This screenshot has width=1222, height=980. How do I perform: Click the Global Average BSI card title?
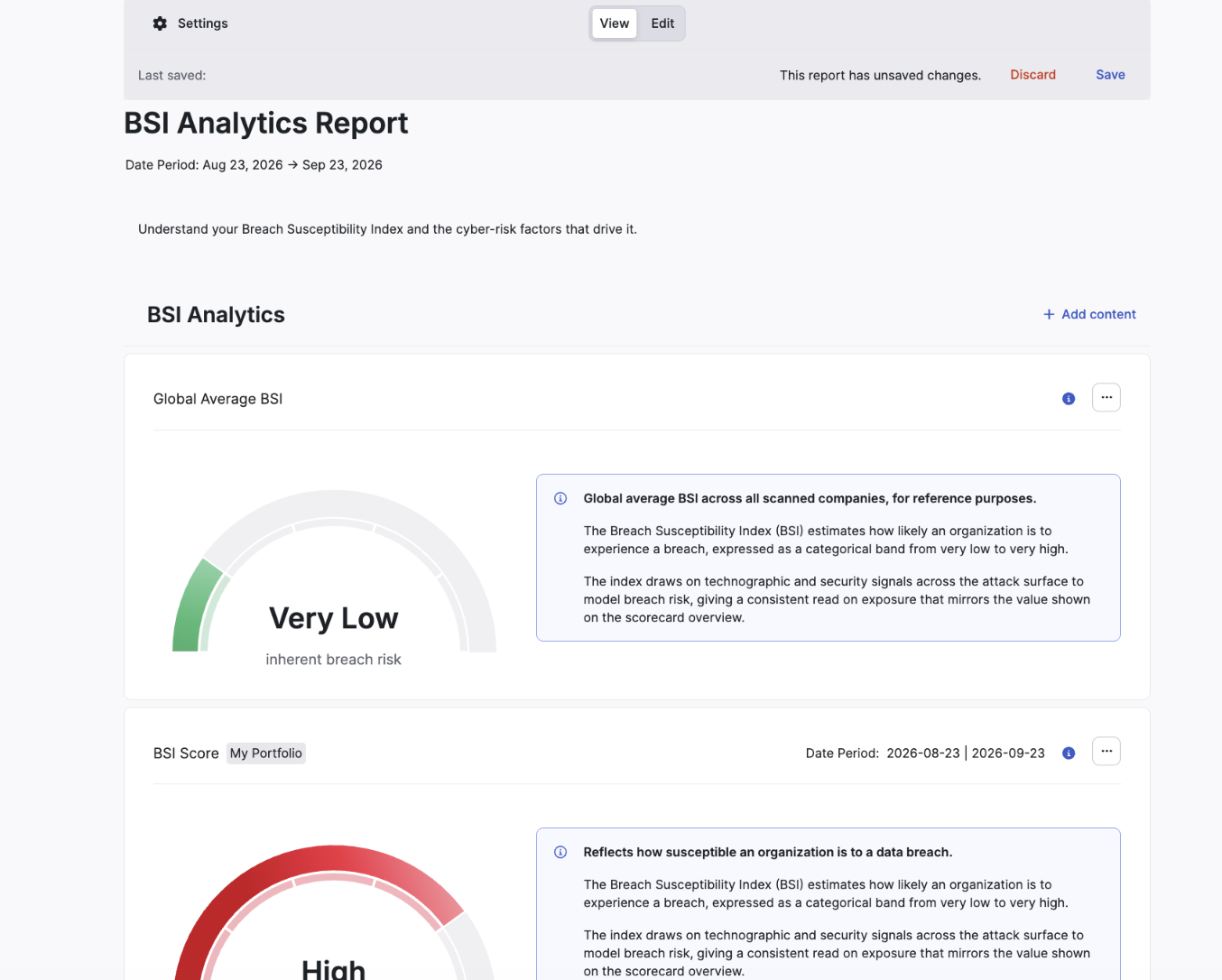pyautogui.click(x=218, y=399)
